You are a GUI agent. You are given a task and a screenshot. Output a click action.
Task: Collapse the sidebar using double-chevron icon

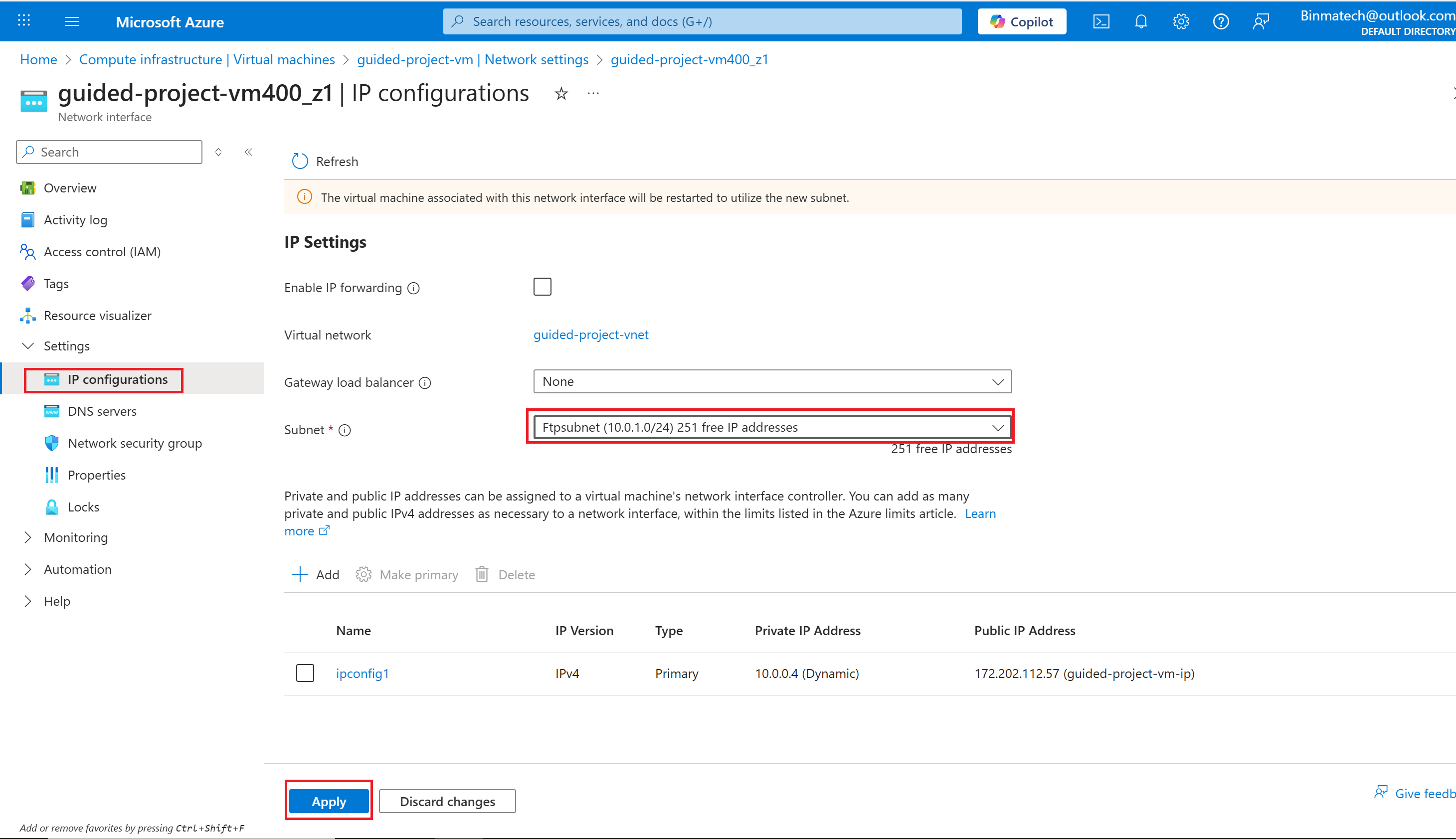(248, 152)
